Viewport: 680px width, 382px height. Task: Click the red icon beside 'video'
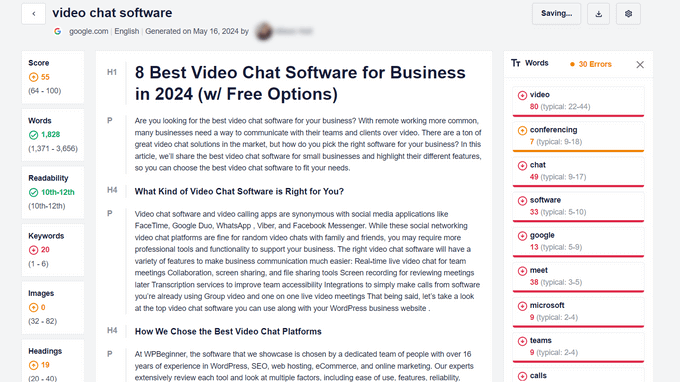tap(522, 95)
